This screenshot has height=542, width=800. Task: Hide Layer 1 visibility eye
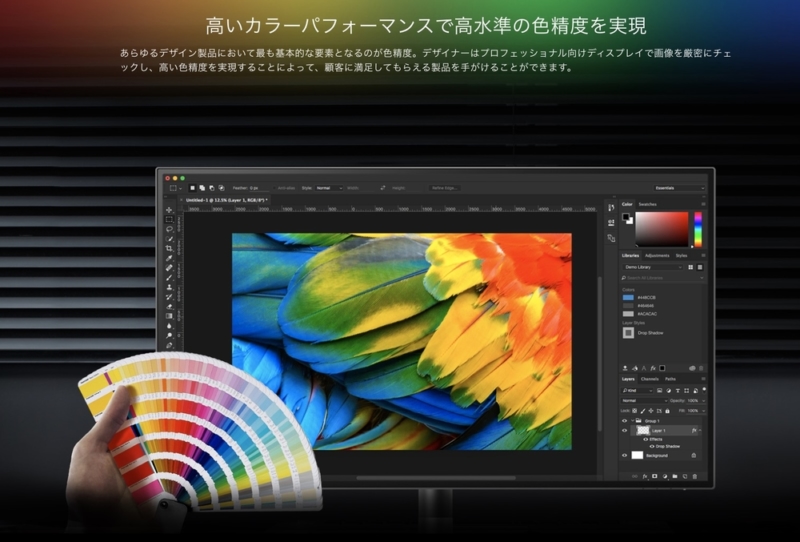(624, 431)
